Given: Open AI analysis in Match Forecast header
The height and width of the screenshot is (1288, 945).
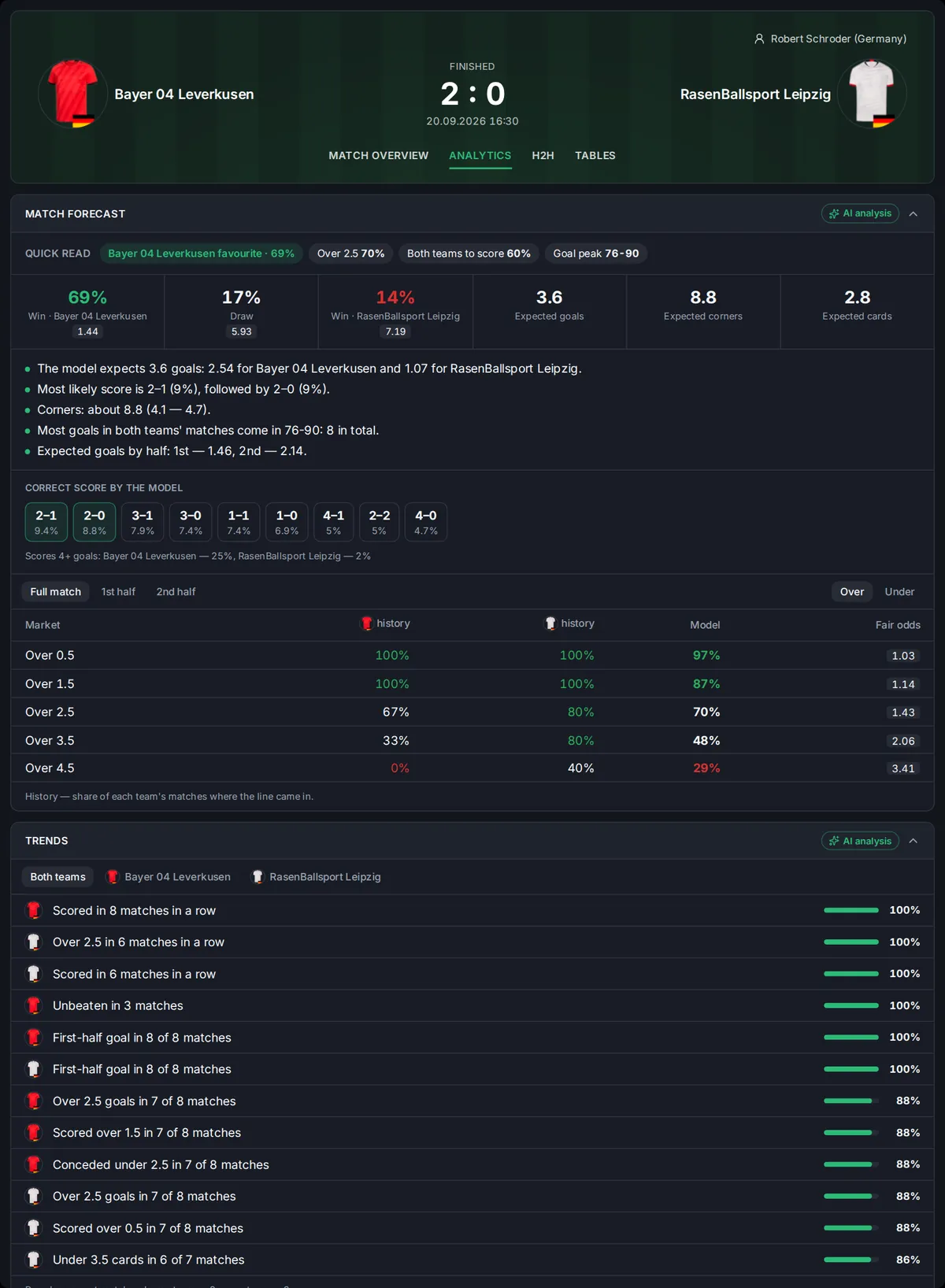Looking at the screenshot, I should click(860, 213).
